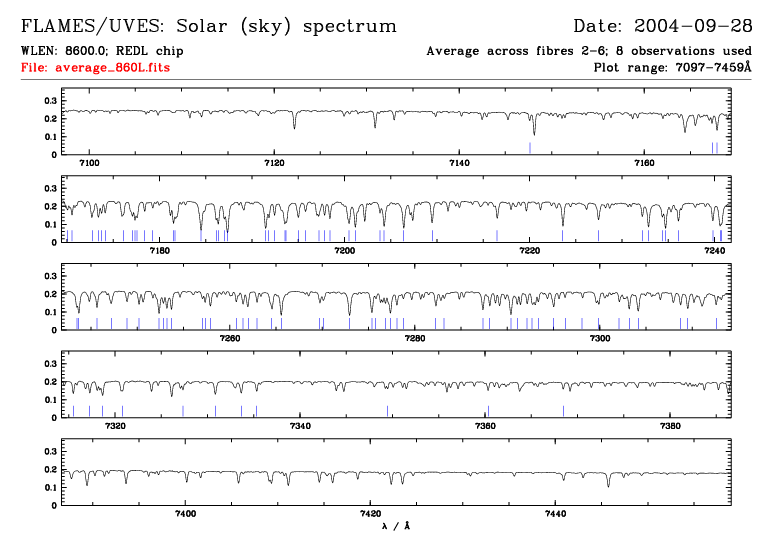
Task: Click 'Average across fibres 2-6; 8 observations used'
Action: [x=589, y=51]
